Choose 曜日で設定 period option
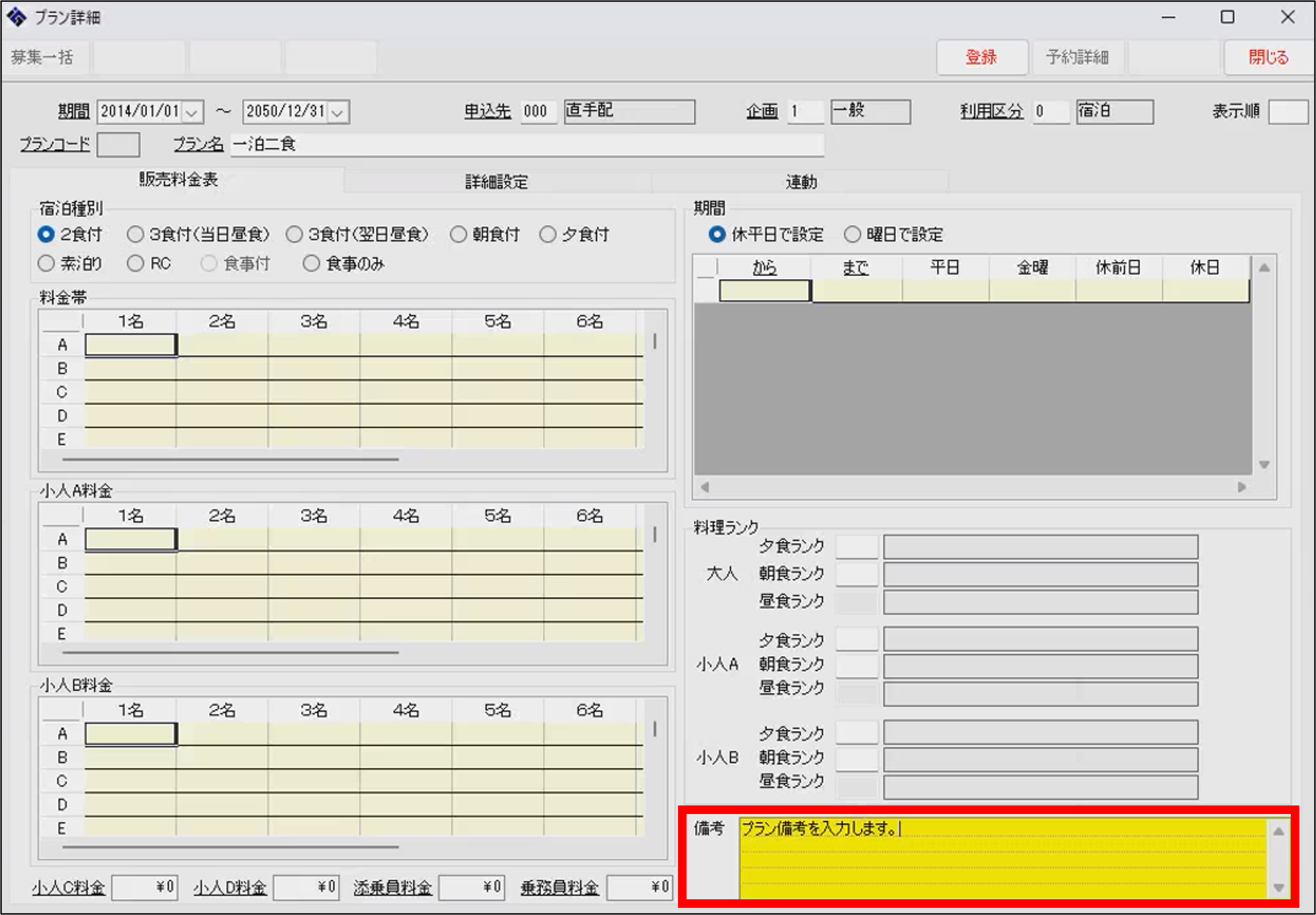This screenshot has height=915, width=1316. pos(852,234)
